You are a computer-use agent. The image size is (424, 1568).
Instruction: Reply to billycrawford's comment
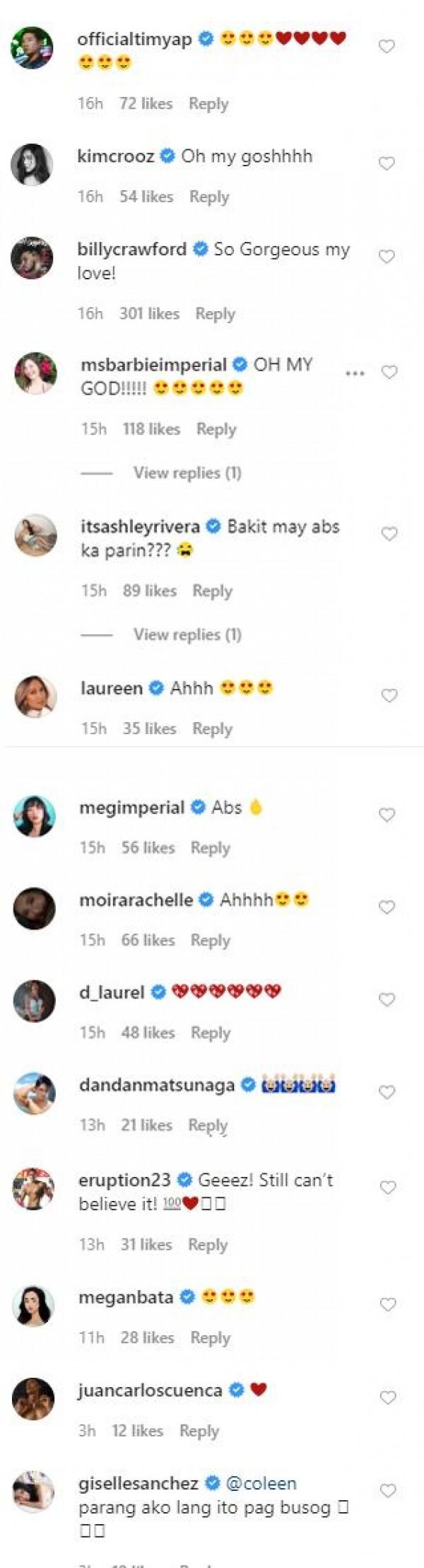click(215, 313)
